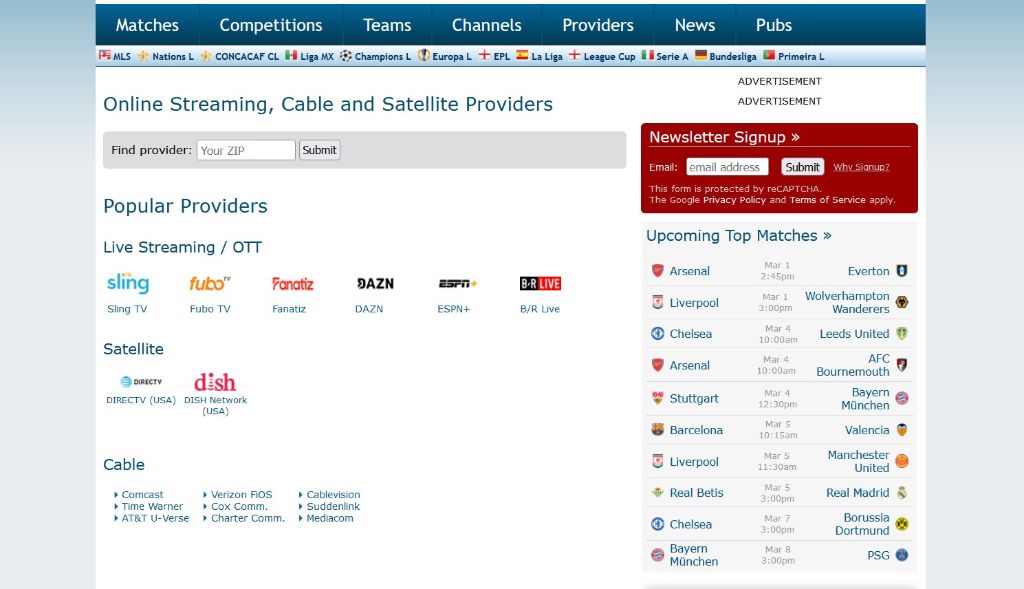This screenshot has height=589, width=1024.
Task: Choose the DIRECTV logo
Action: pyautogui.click(x=141, y=381)
